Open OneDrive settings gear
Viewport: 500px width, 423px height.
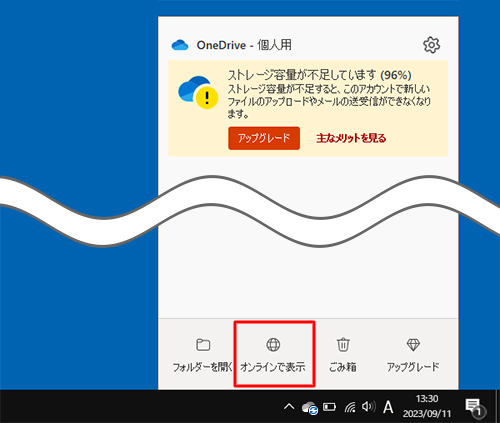(x=432, y=45)
